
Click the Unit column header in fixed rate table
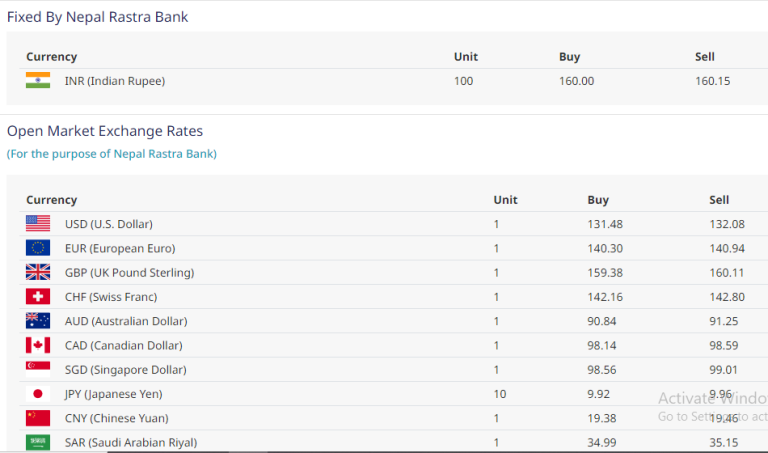tap(465, 57)
